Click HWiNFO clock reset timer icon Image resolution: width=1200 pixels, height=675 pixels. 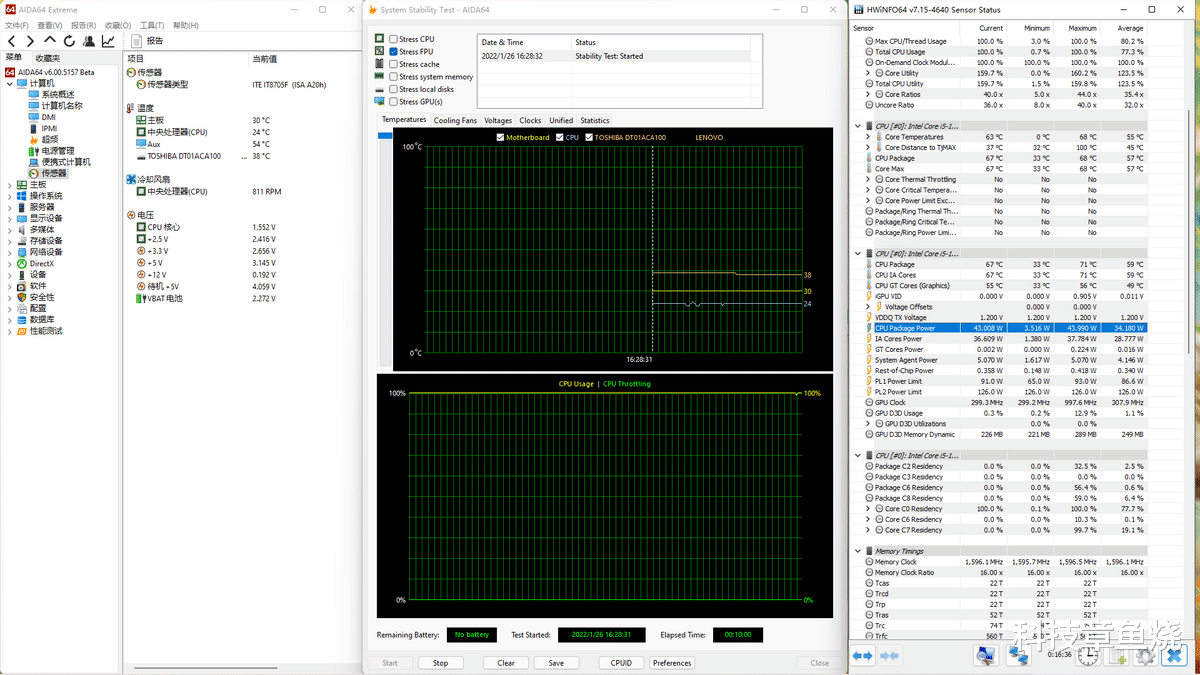[x=1090, y=656]
